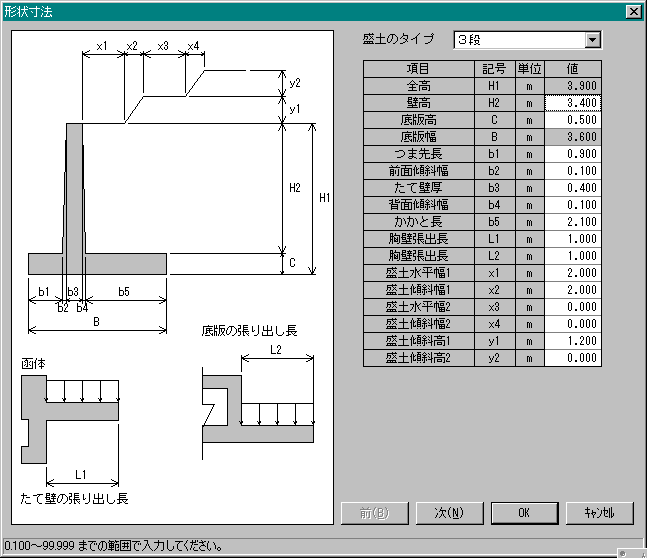Select the つま先長 b1 value field 0.900

tap(573, 154)
